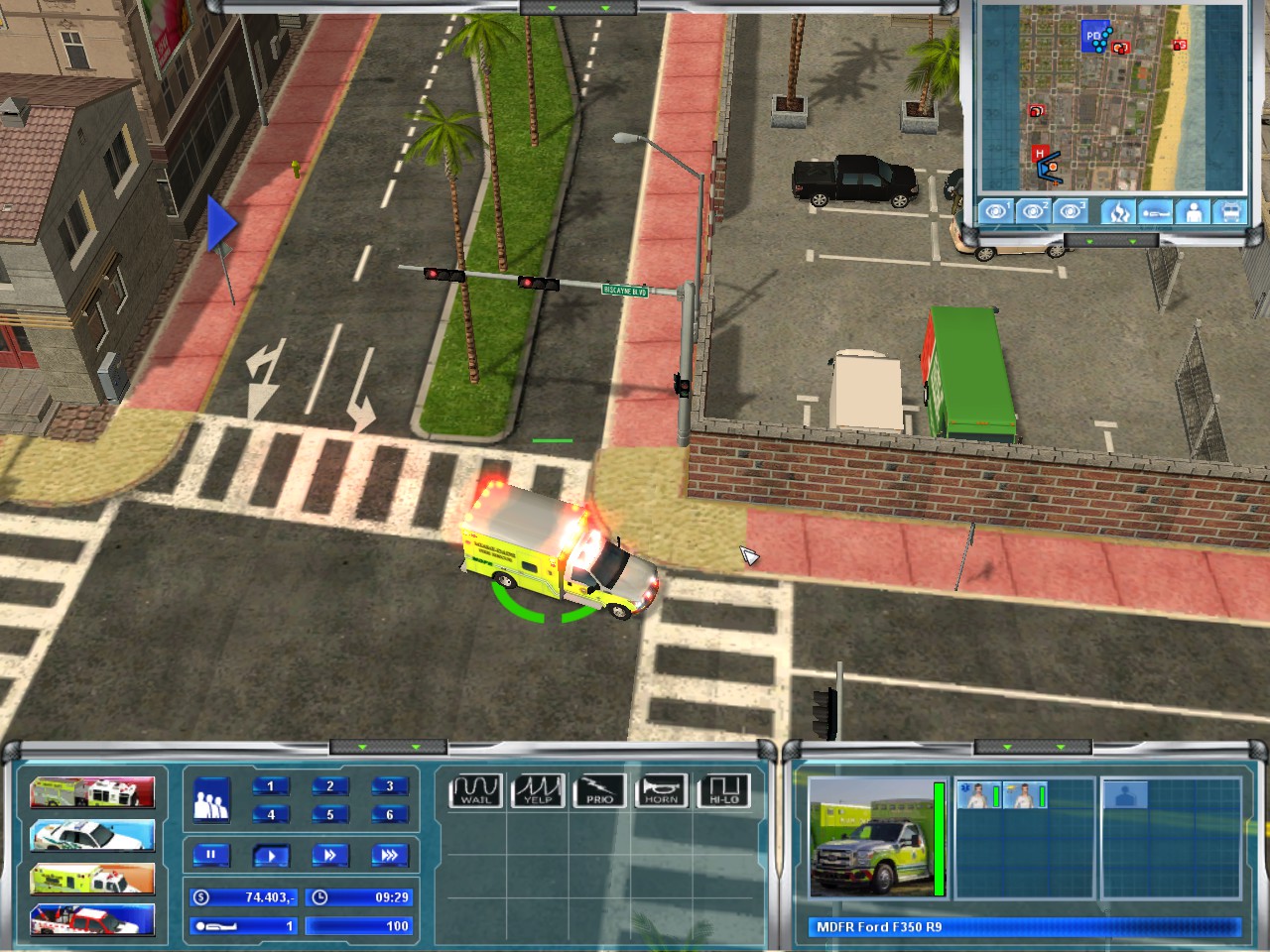Toggle minimap view preset 1
The image size is (1270, 952).
point(996,211)
